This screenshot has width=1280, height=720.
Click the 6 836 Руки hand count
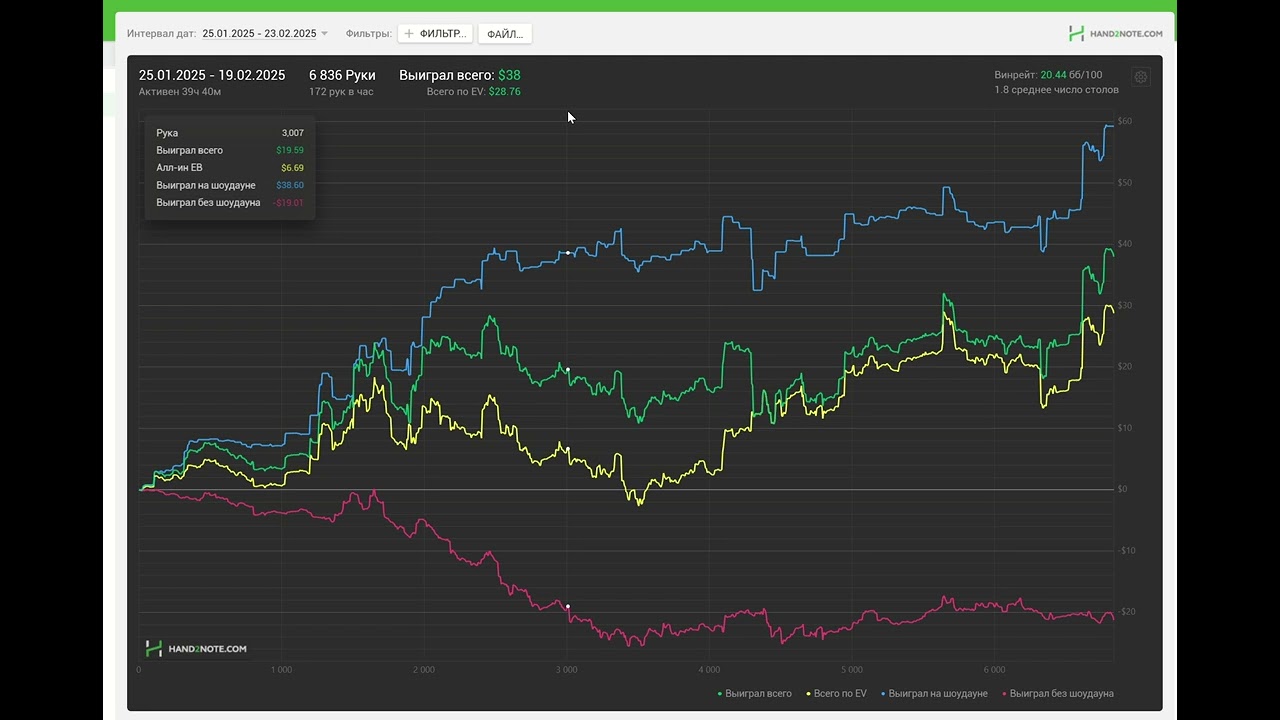point(342,75)
